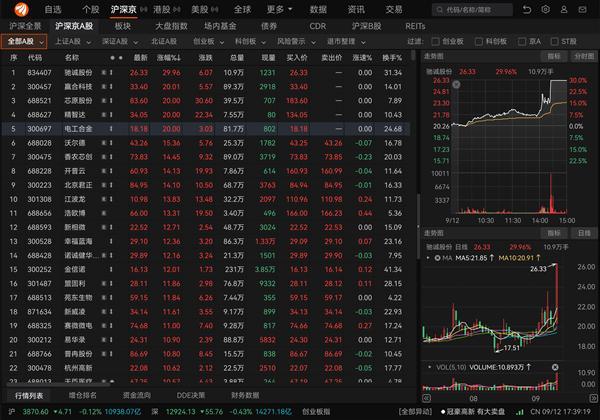The image size is (600, 420).
Task: Enable the 创业板 filter checkbox
Action: coord(436,42)
